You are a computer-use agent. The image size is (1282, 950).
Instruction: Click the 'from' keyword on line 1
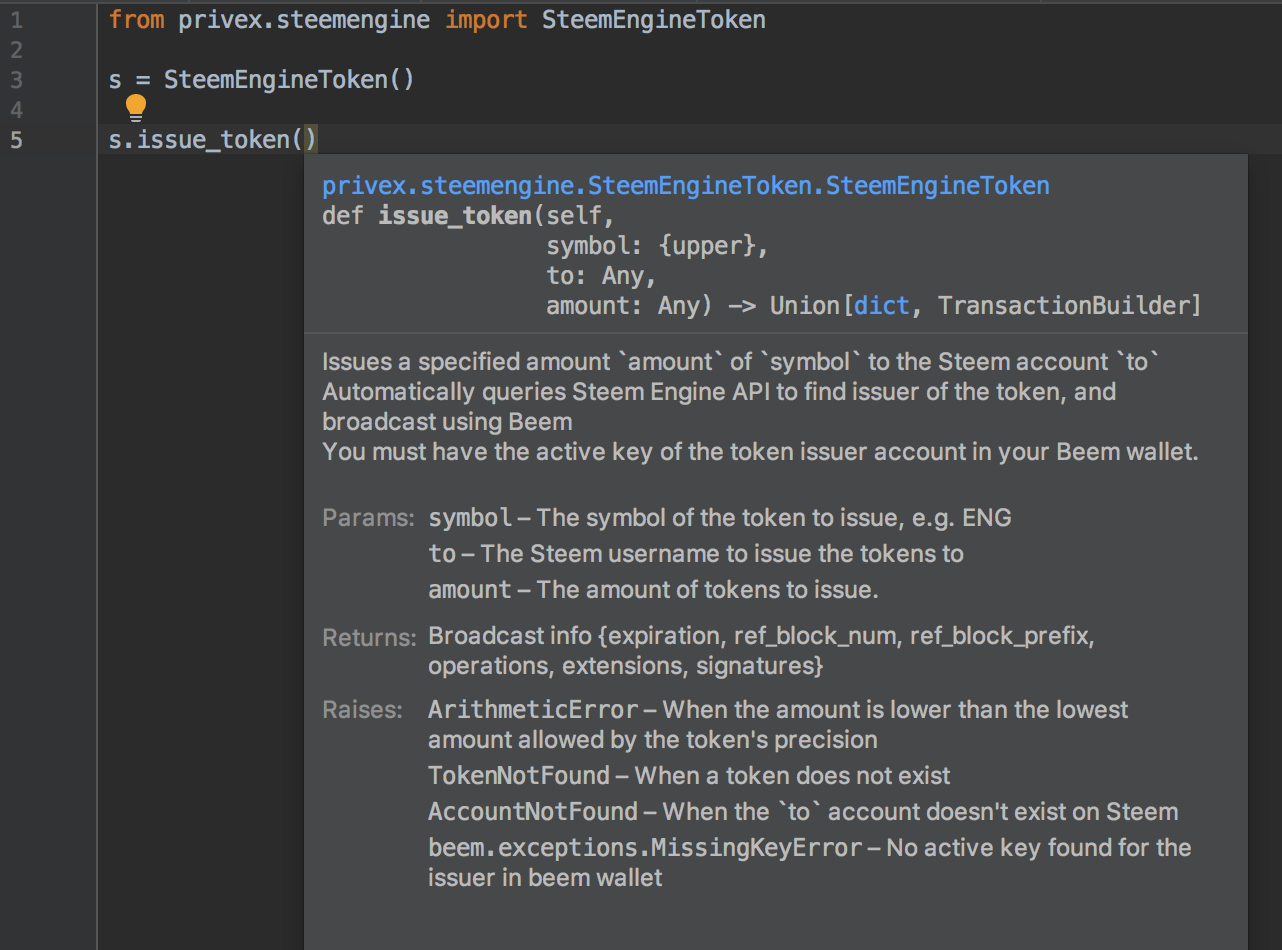(x=137, y=20)
